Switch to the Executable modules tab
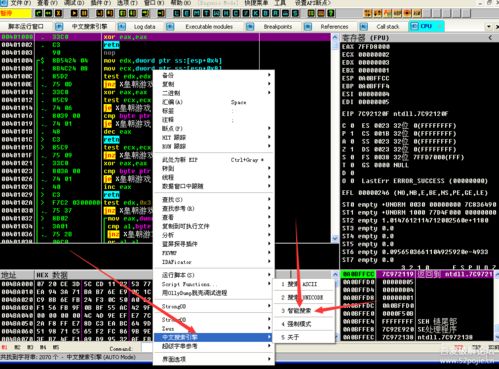499x369 pixels. point(209,26)
